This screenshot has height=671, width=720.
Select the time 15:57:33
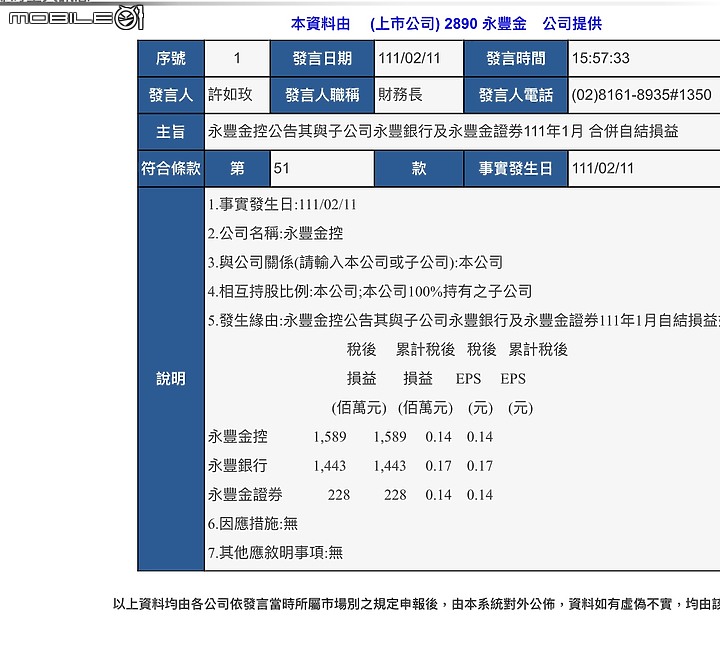tap(600, 58)
